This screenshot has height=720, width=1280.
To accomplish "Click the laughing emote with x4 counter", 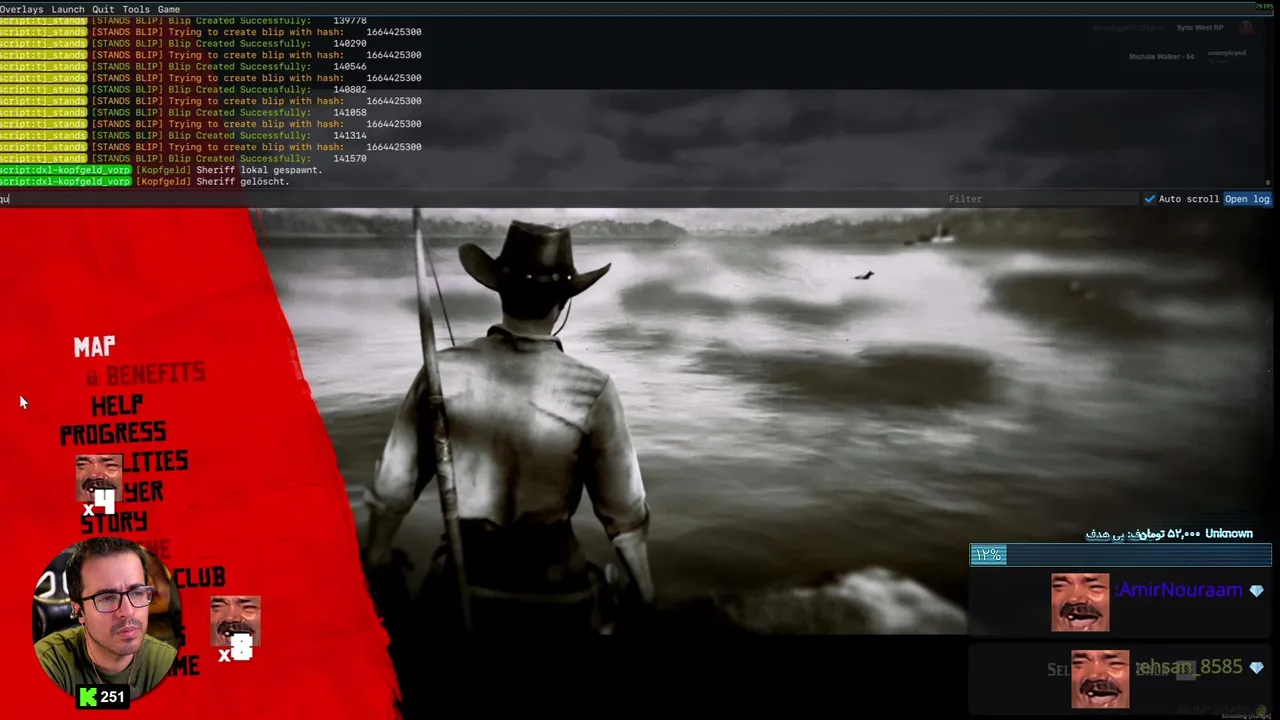I will 99,478.
